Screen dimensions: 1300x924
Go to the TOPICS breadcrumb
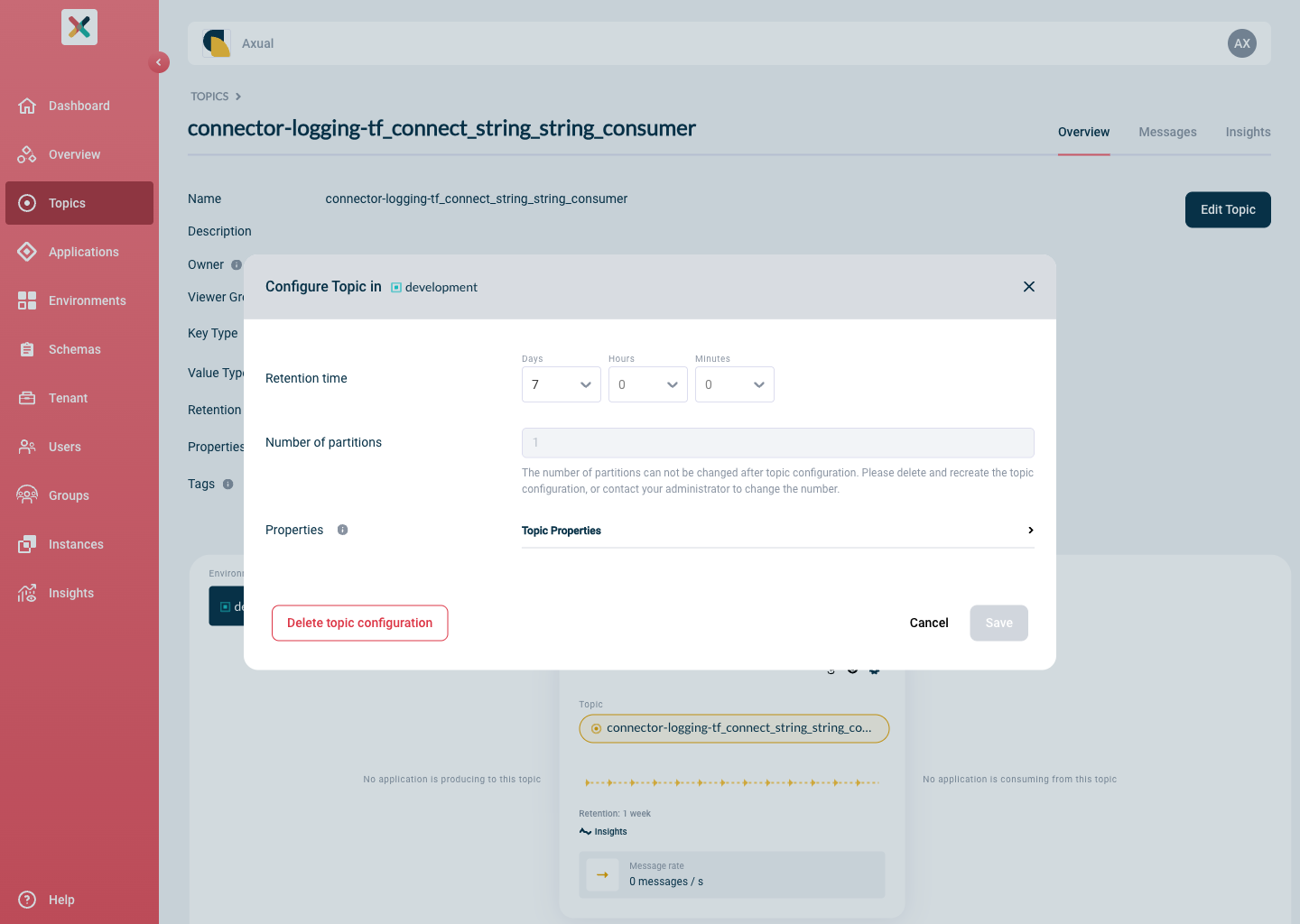pyautogui.click(x=209, y=97)
